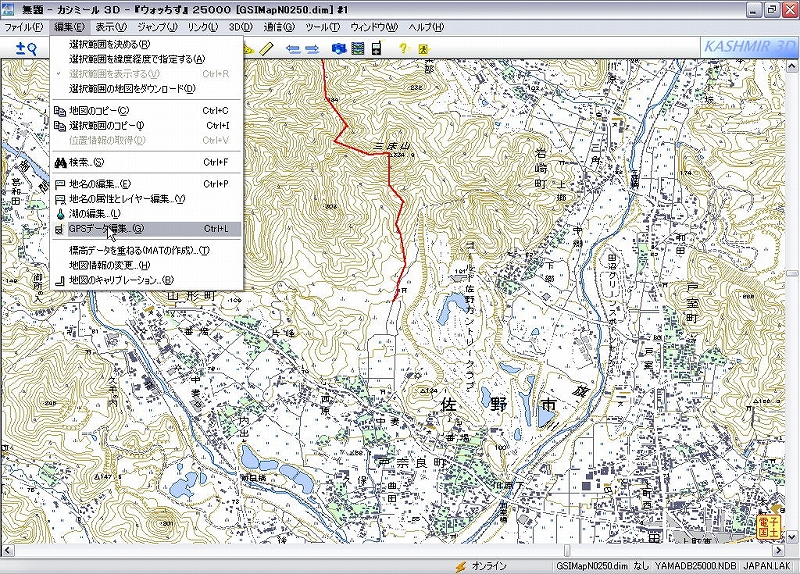
Task: Click the オンライン status bar text
Action: (489, 566)
